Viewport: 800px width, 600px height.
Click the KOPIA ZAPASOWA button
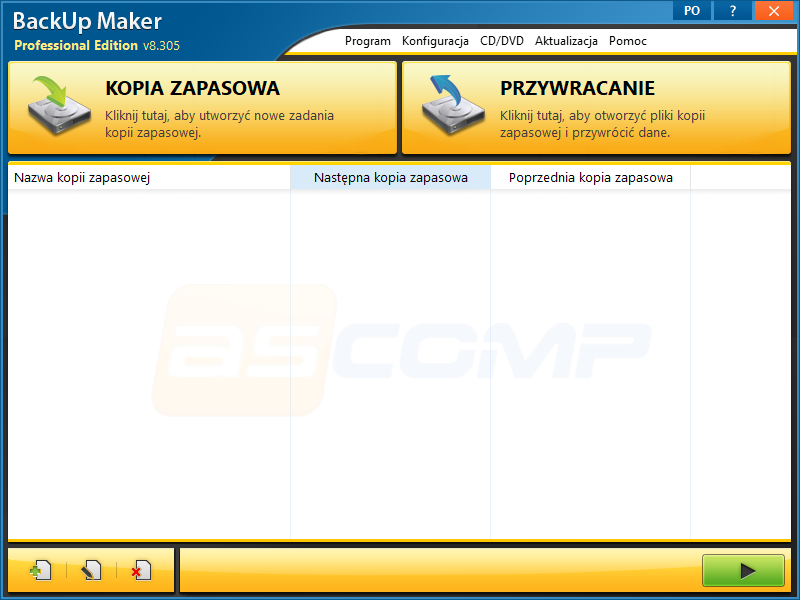[x=202, y=108]
